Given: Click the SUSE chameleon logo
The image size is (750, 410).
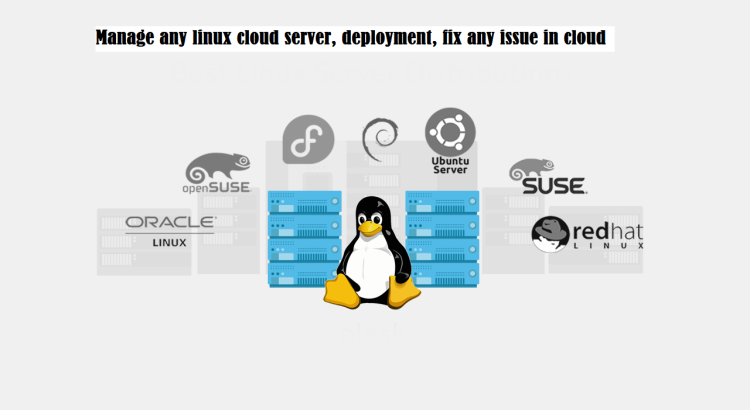Looking at the screenshot, I should (x=531, y=170).
